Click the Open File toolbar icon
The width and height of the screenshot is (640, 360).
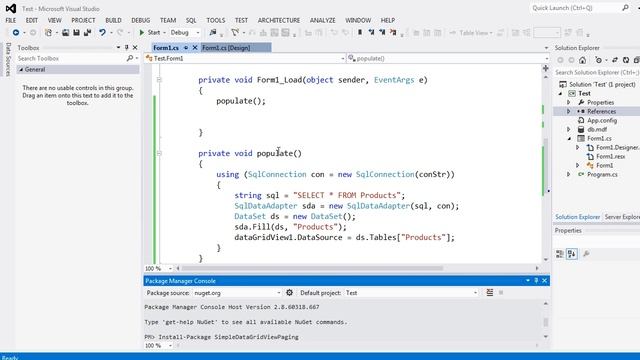point(65,33)
